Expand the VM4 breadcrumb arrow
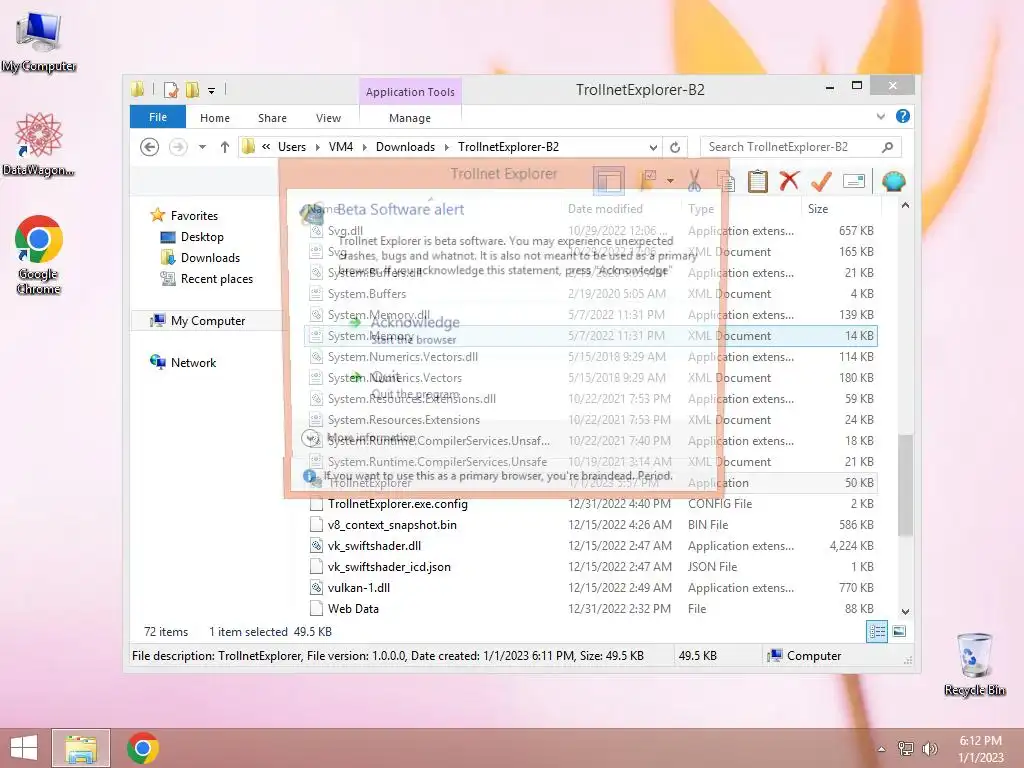The image size is (1024, 768). (x=364, y=147)
